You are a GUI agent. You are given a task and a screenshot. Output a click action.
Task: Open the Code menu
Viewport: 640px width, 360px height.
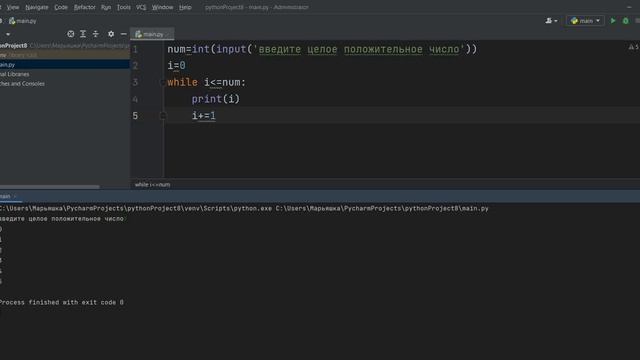[61, 7]
